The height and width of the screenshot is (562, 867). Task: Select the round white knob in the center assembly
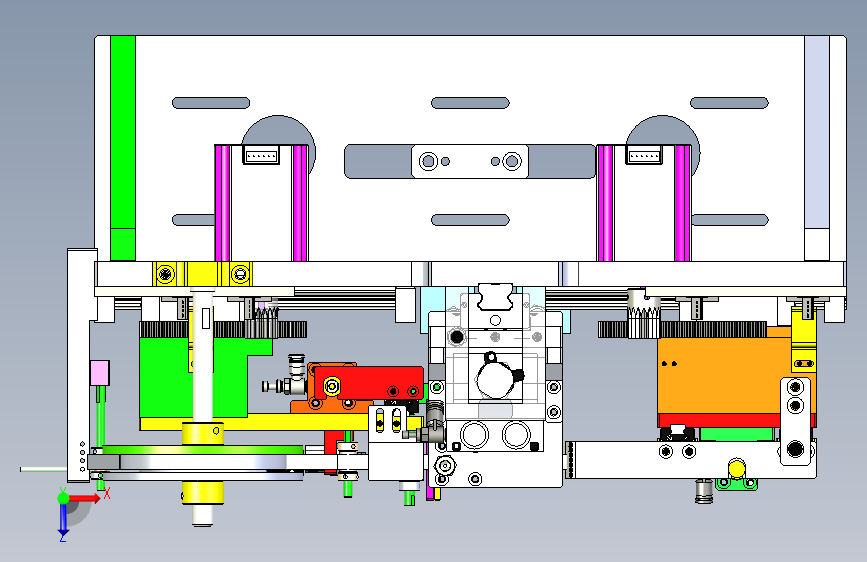495,379
